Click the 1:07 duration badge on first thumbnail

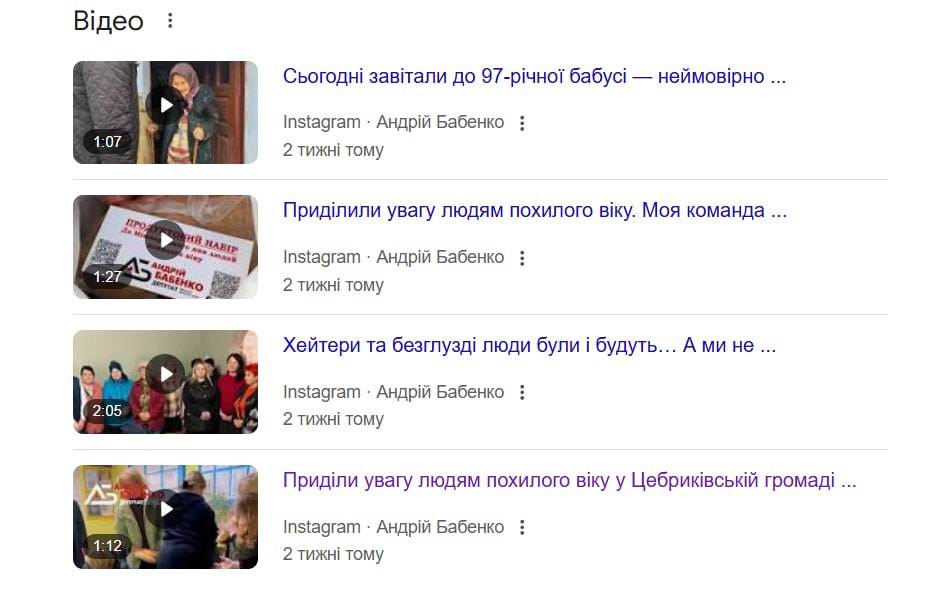(x=107, y=142)
